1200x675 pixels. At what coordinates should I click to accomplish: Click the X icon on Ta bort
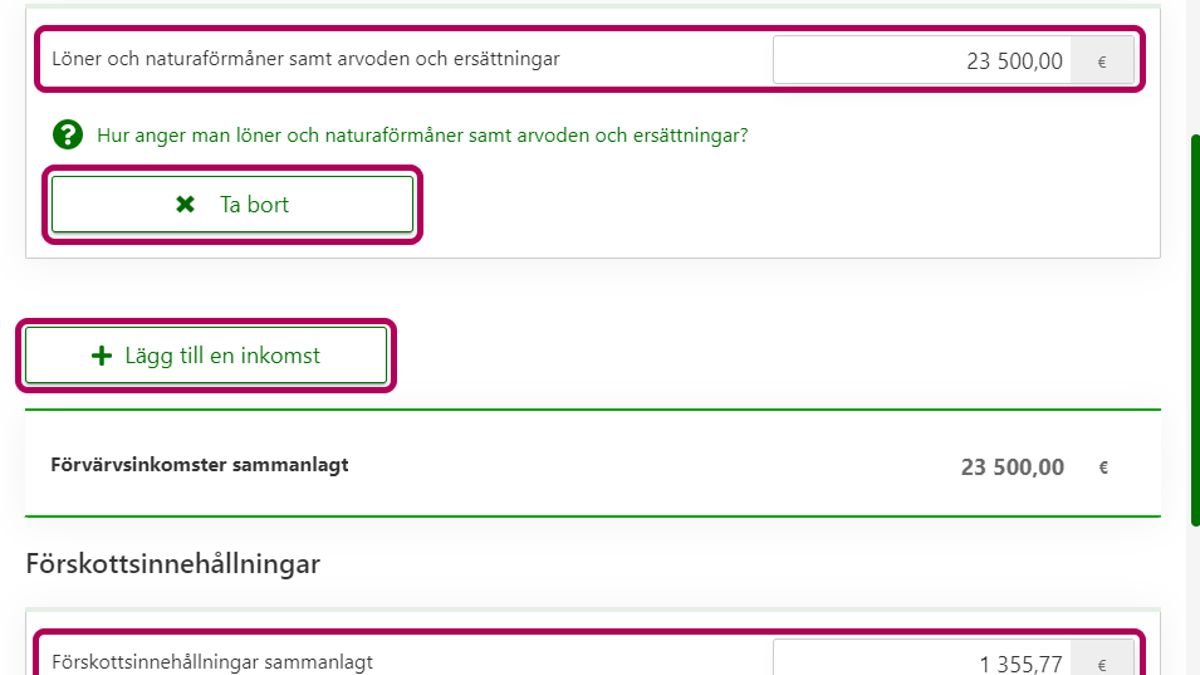(185, 205)
